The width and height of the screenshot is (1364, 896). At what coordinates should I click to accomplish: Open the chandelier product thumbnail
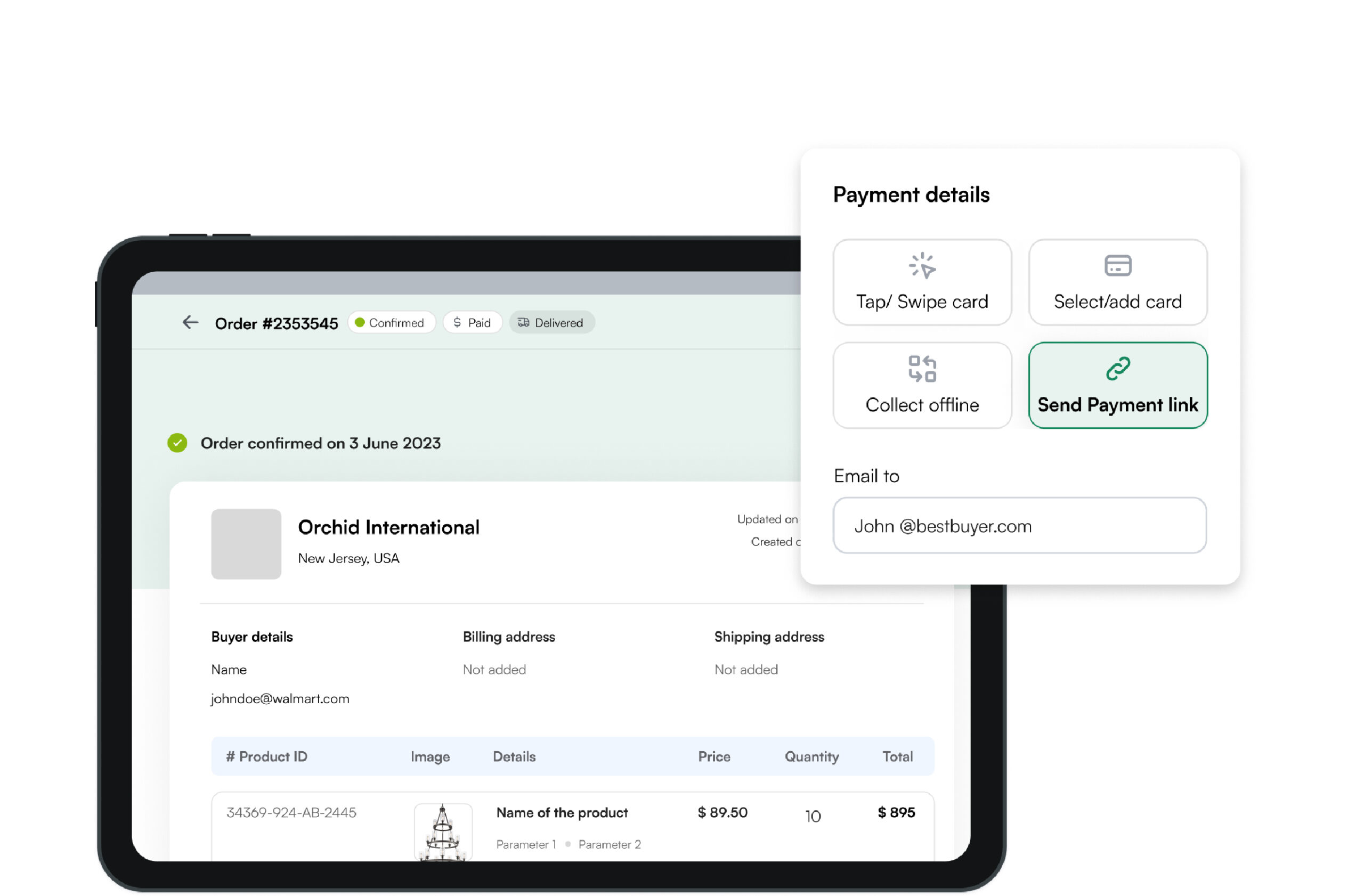443,832
